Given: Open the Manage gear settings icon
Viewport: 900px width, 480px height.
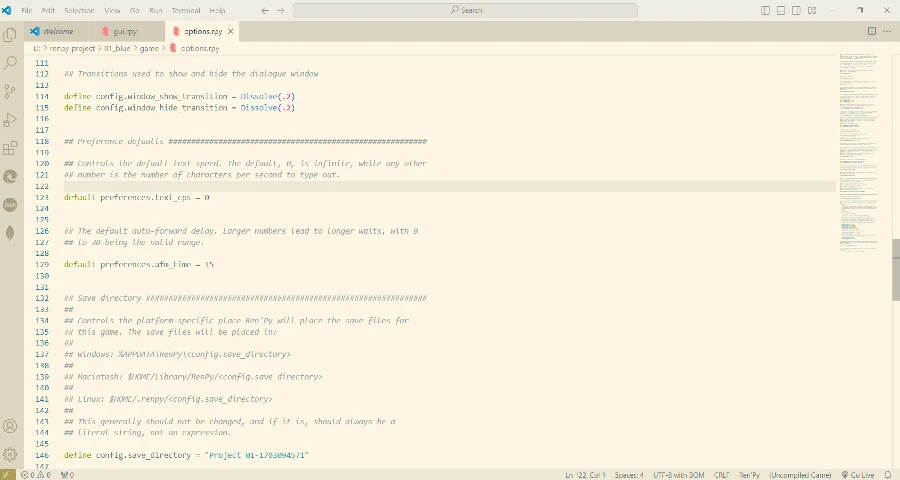Looking at the screenshot, I should (10, 455).
